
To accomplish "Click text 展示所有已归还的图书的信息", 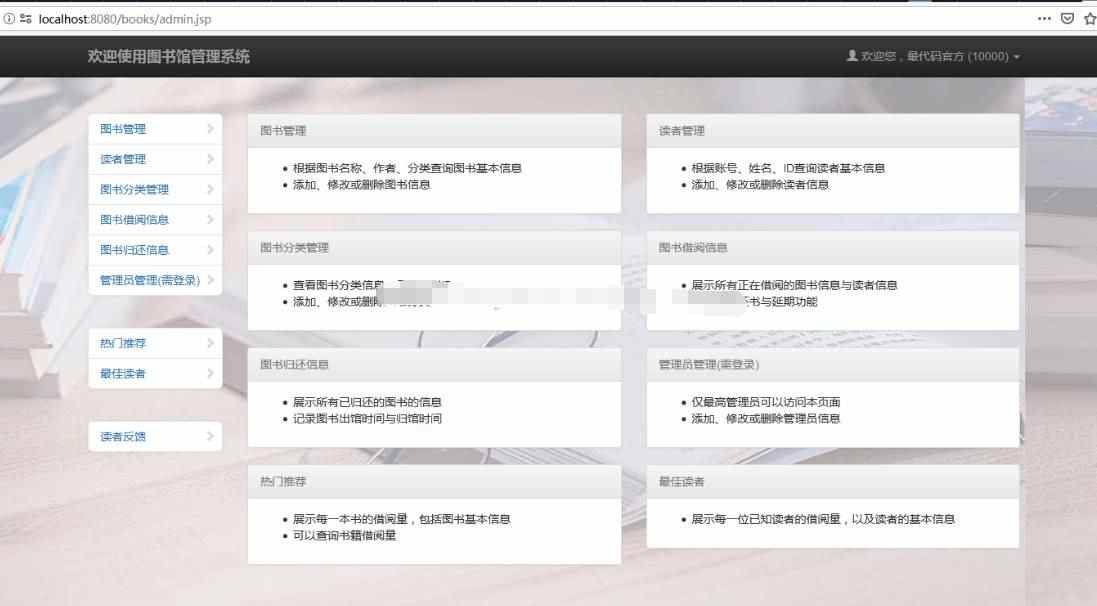I will (x=367, y=402).
